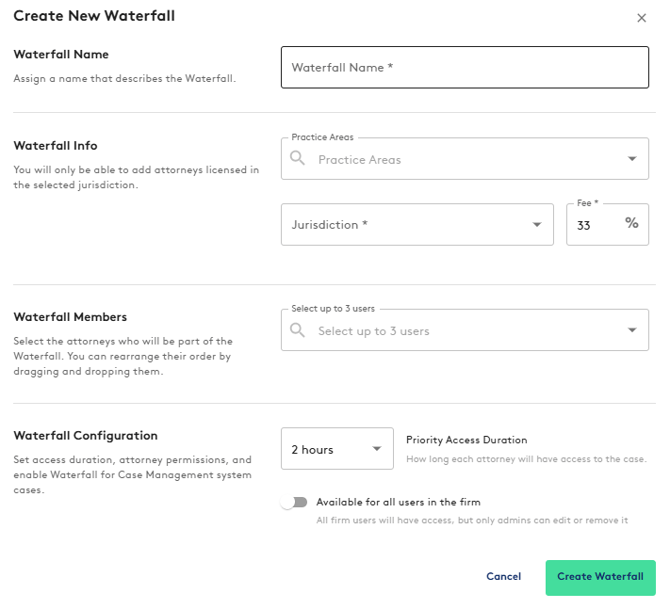Click the Waterfall Members section heading
Viewport: 670px width, 609px height.
pyautogui.click(x=70, y=317)
